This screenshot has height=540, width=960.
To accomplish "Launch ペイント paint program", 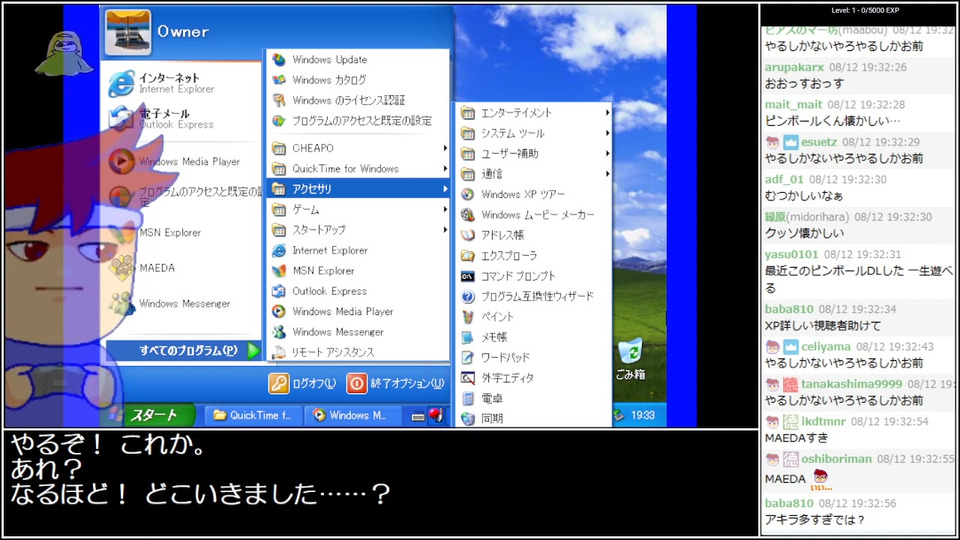I will click(x=534, y=317).
